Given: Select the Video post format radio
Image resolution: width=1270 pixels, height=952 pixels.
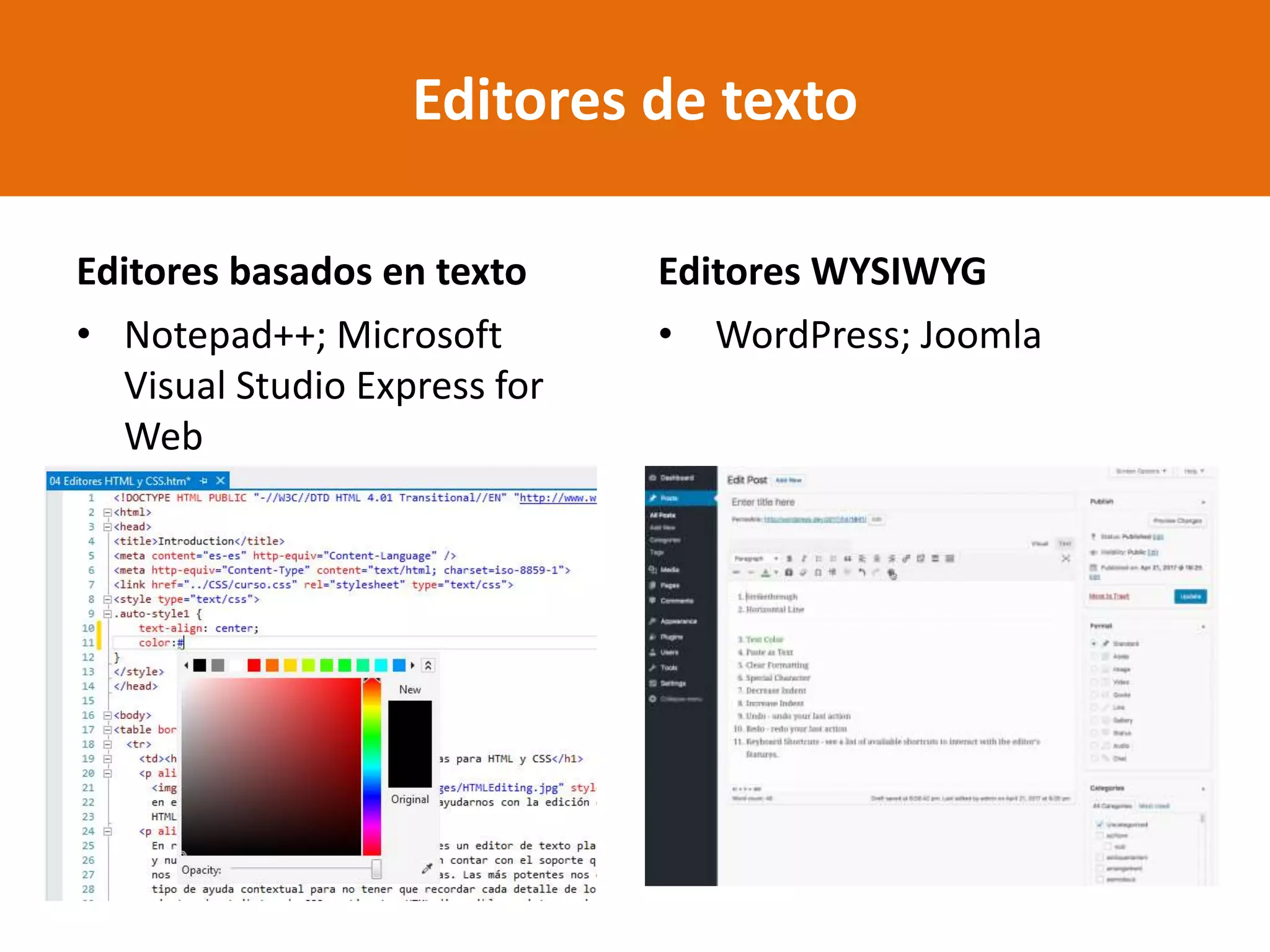Looking at the screenshot, I should point(1094,682).
